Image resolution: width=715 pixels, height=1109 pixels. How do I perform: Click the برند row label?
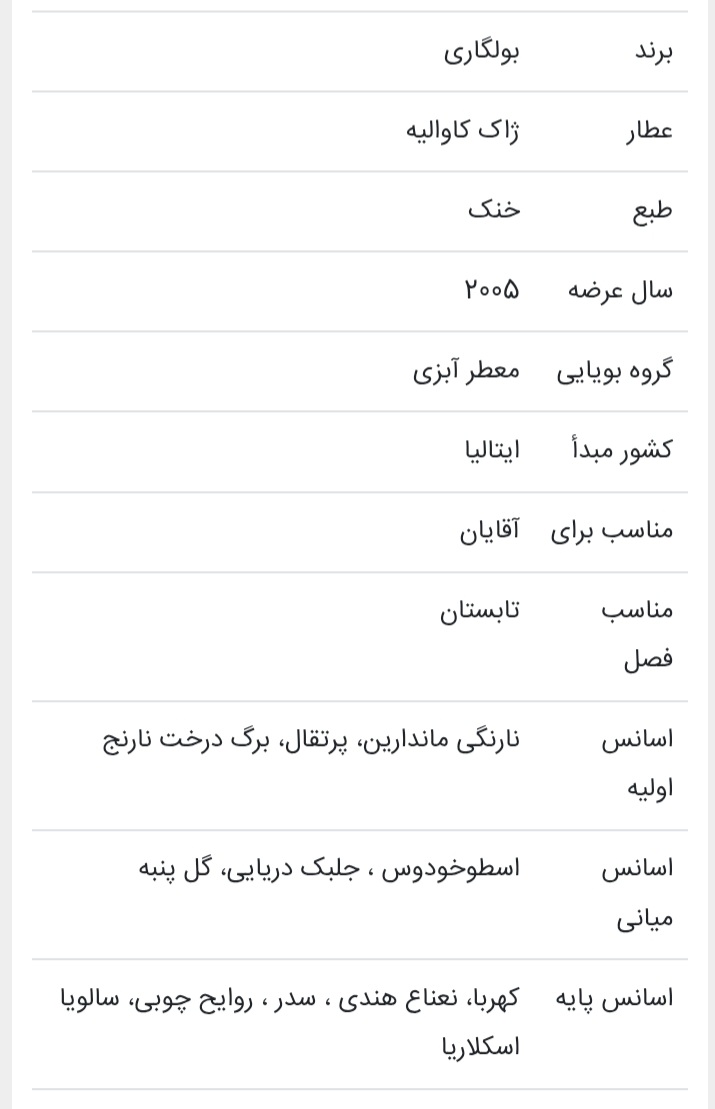(x=653, y=52)
